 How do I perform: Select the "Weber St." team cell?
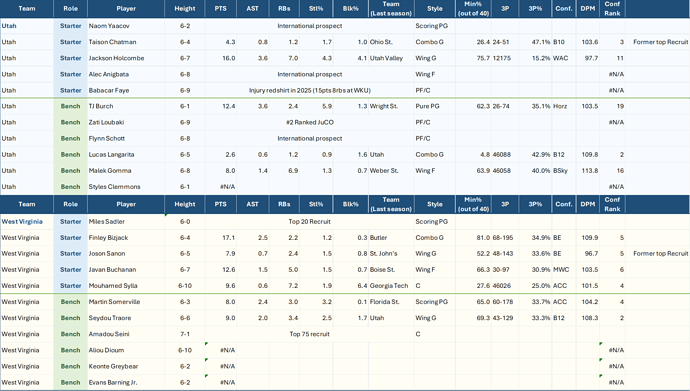[391, 171]
